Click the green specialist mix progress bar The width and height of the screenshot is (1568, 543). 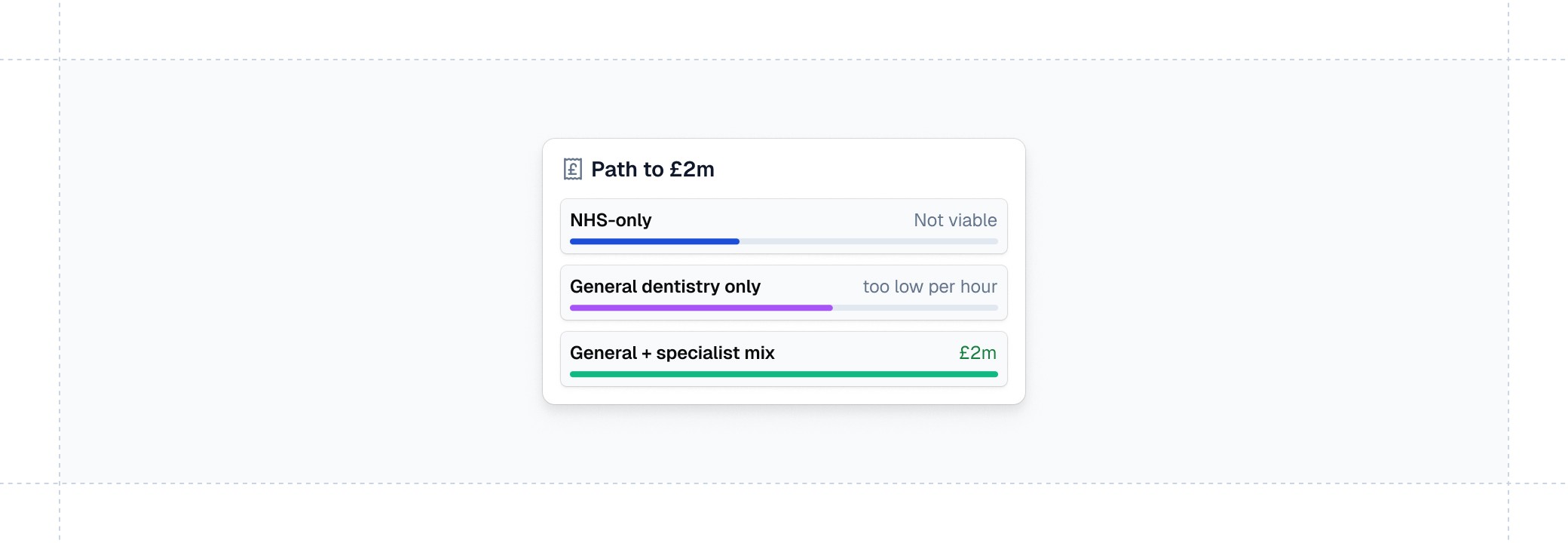784,374
